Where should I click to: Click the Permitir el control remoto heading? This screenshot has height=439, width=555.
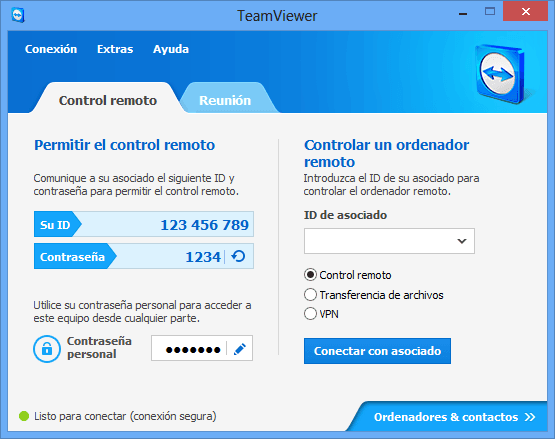point(124,145)
